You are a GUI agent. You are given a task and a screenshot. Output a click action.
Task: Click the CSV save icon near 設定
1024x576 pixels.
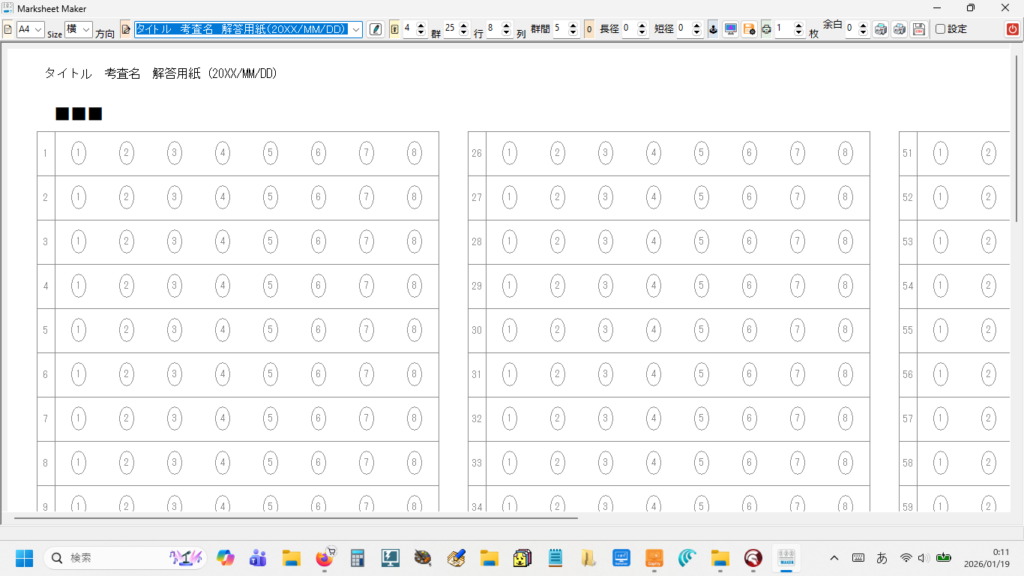tap(919, 29)
